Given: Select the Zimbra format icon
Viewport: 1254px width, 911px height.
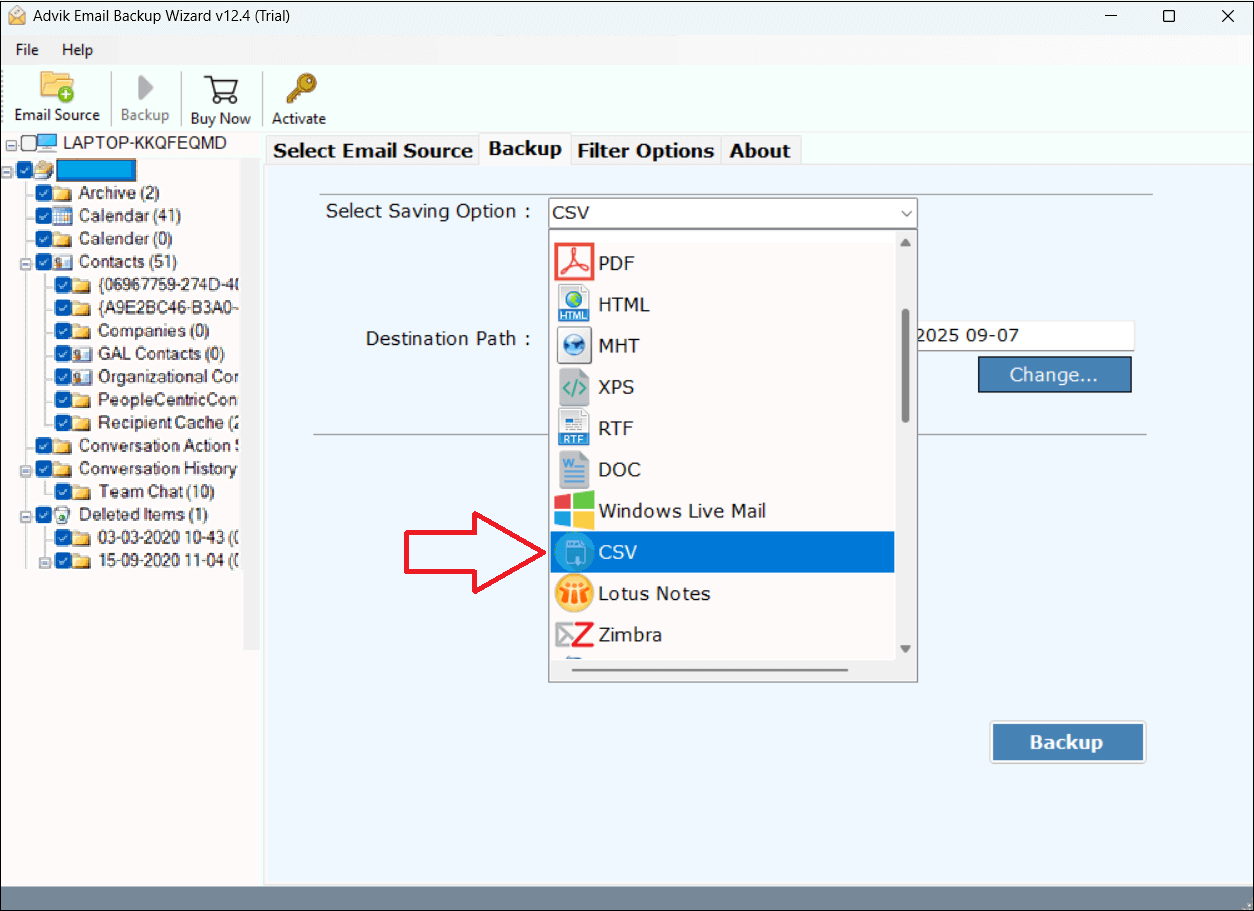Looking at the screenshot, I should pos(574,634).
